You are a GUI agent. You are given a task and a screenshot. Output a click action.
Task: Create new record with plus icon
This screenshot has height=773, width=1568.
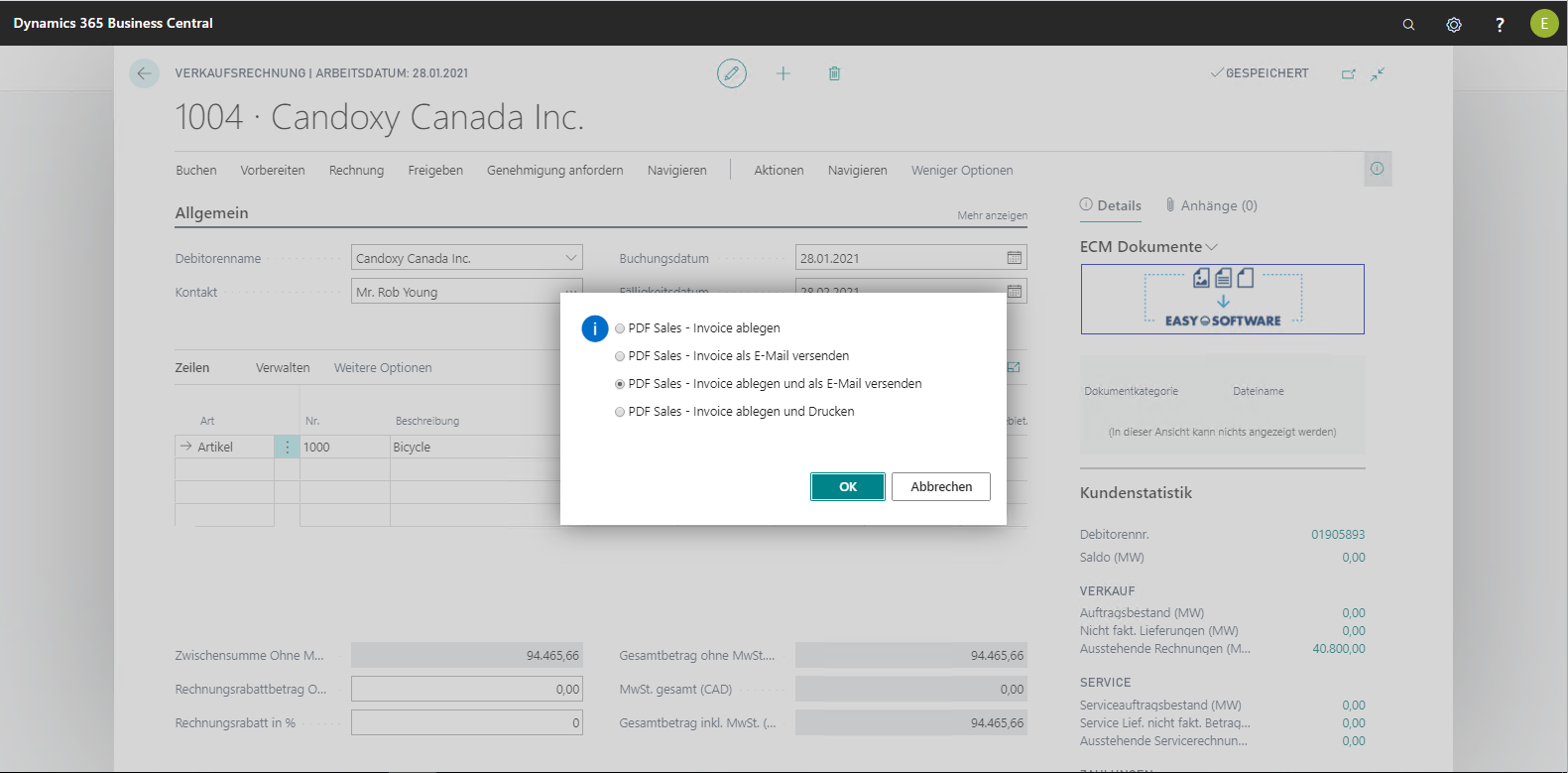point(784,73)
